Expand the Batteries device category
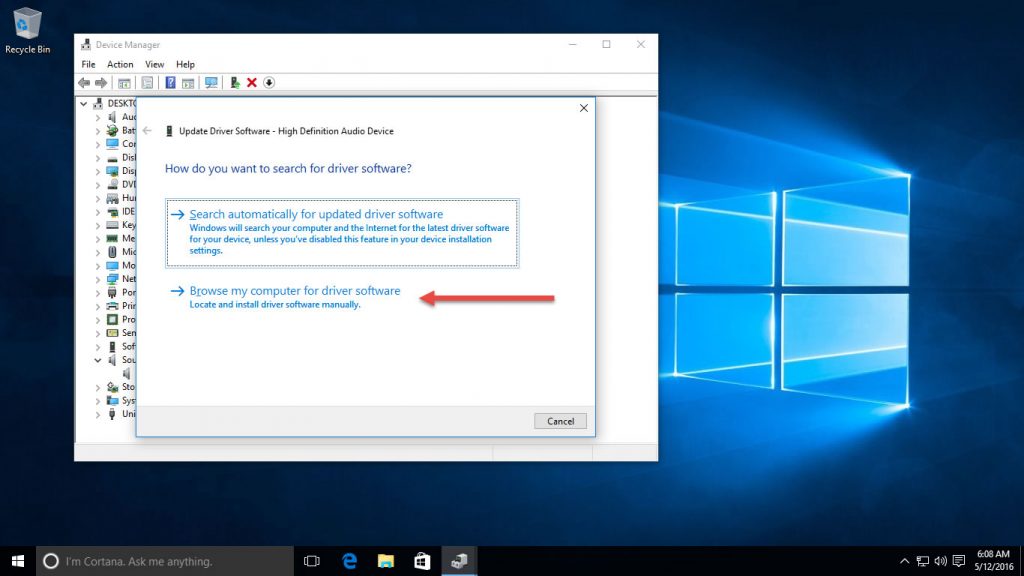Screen dimensions: 1024x576 point(98,130)
